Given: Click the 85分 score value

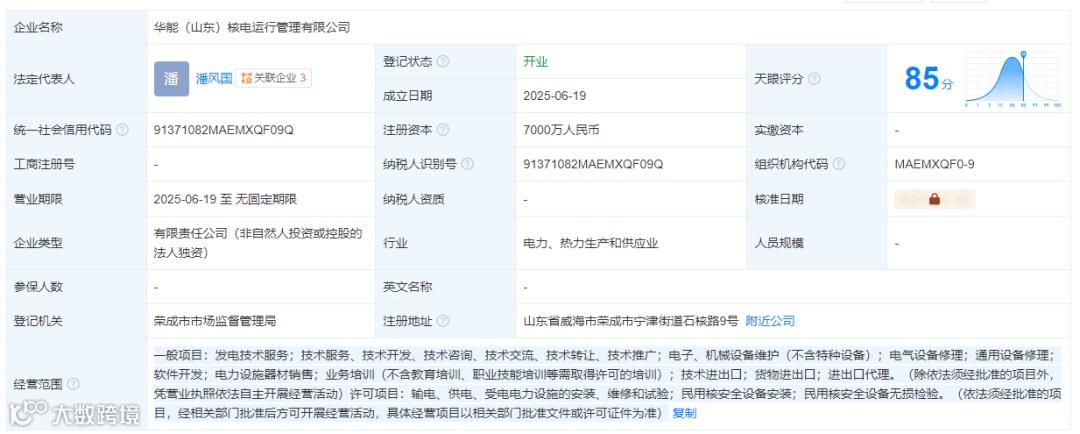Looking at the screenshot, I should tap(929, 79).
